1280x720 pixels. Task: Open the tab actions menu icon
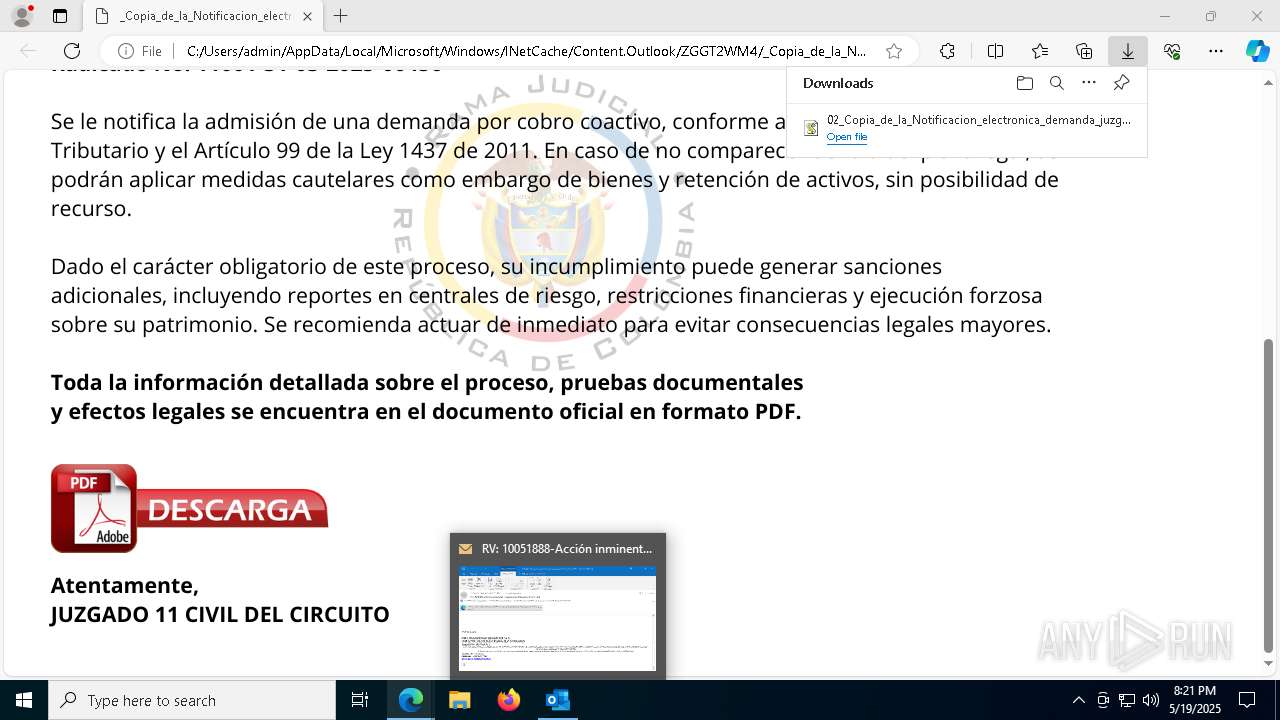(60, 16)
